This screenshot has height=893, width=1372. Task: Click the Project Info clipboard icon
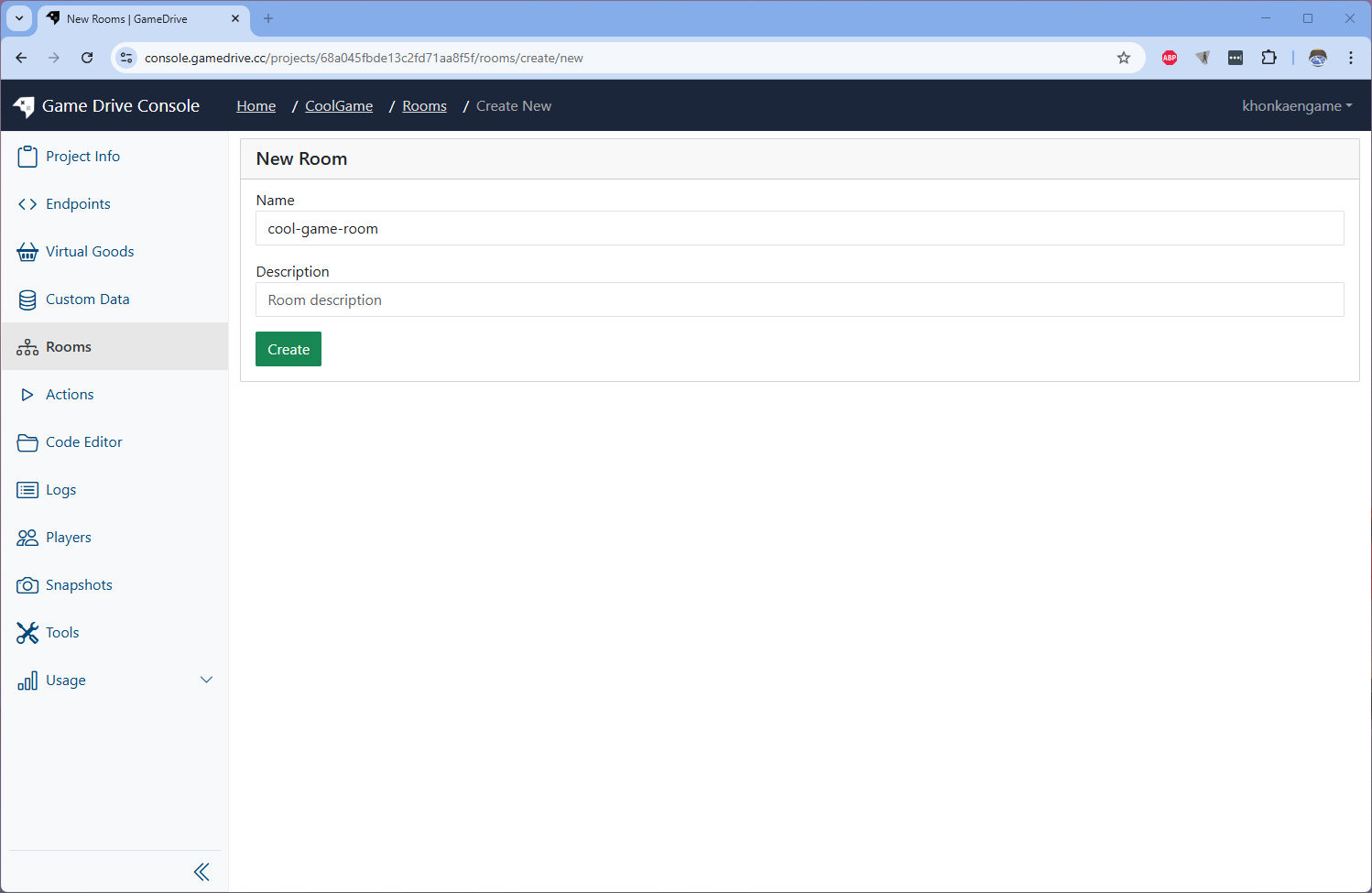click(x=27, y=157)
